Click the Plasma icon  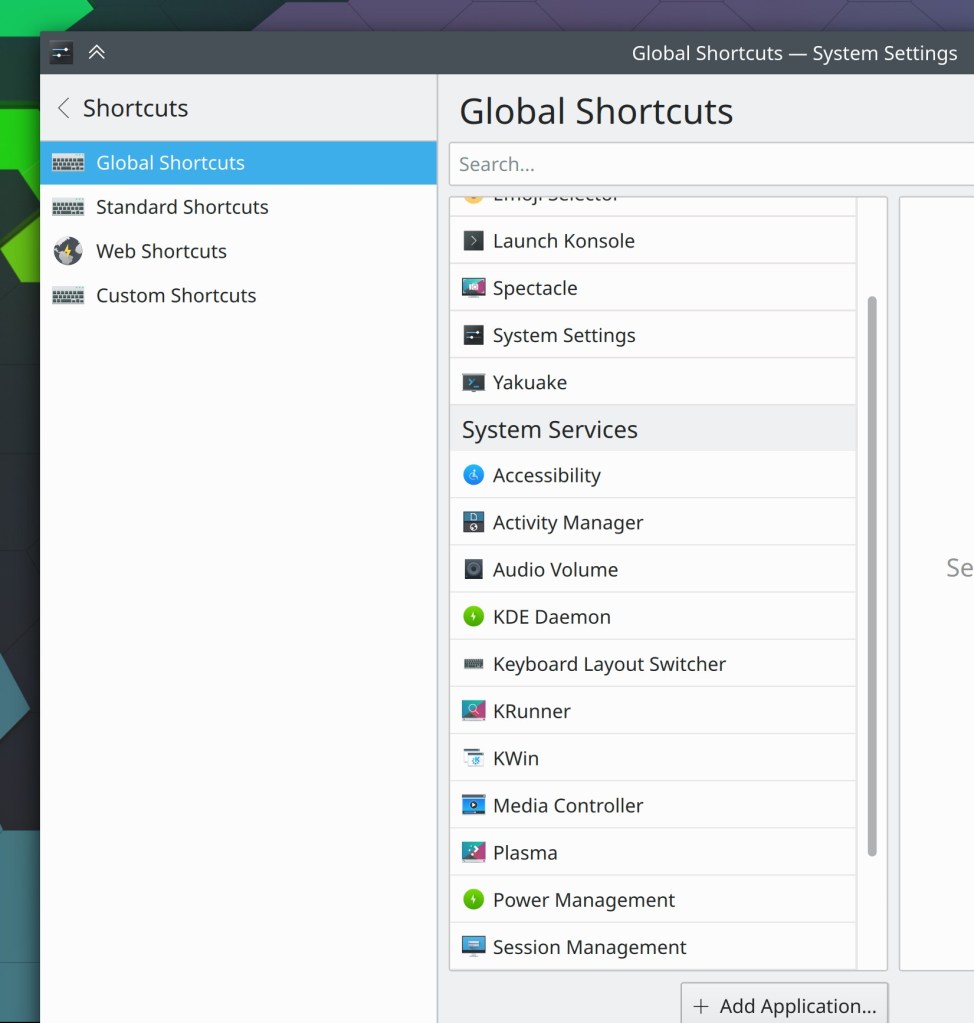(x=473, y=852)
